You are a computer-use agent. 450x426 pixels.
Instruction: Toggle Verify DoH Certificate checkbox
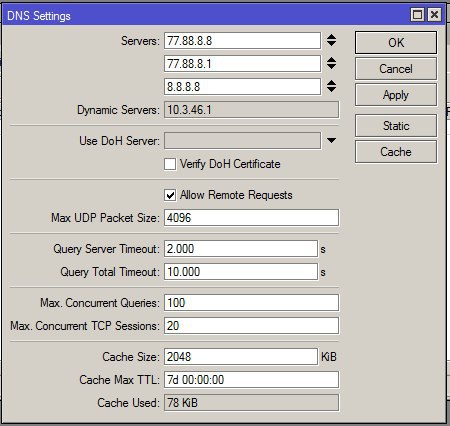pos(170,164)
